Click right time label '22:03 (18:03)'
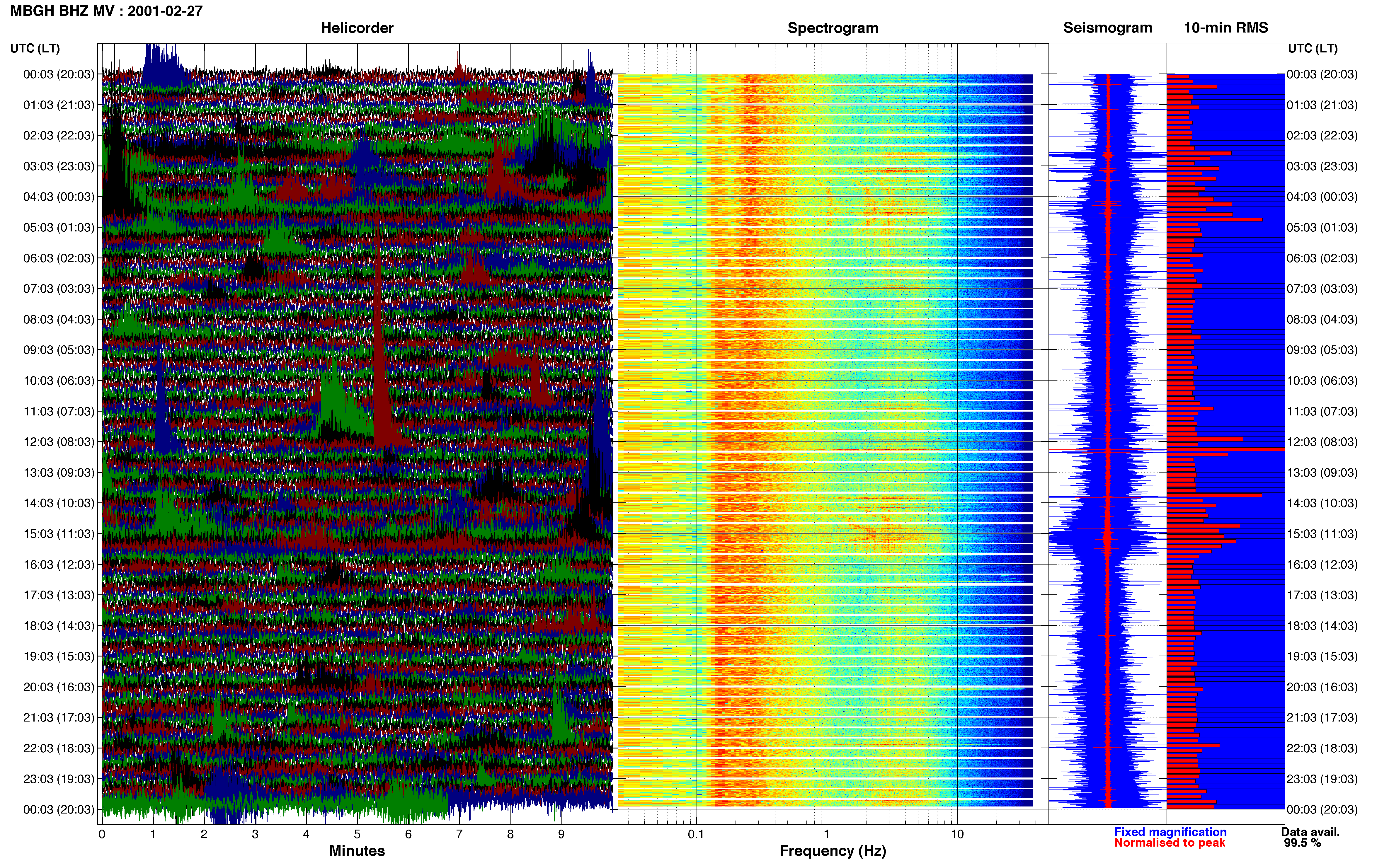 click(1322, 748)
